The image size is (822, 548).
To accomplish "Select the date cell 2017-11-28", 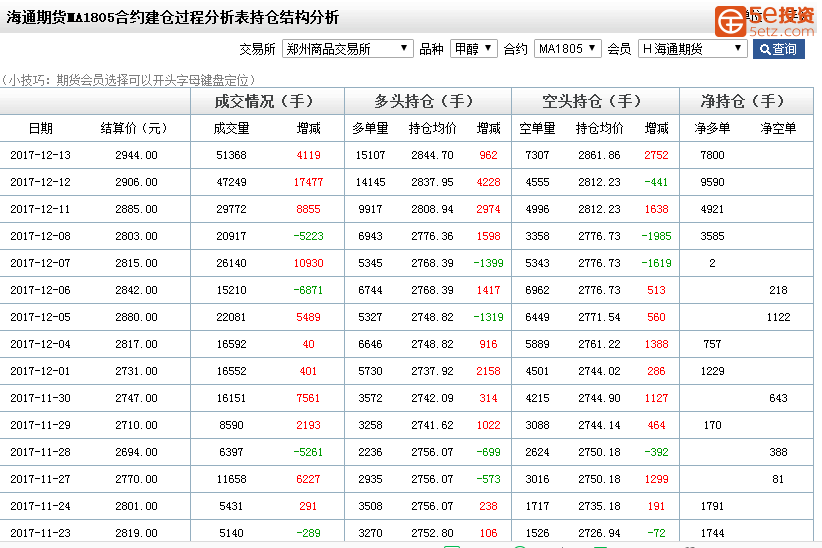I will (40, 452).
